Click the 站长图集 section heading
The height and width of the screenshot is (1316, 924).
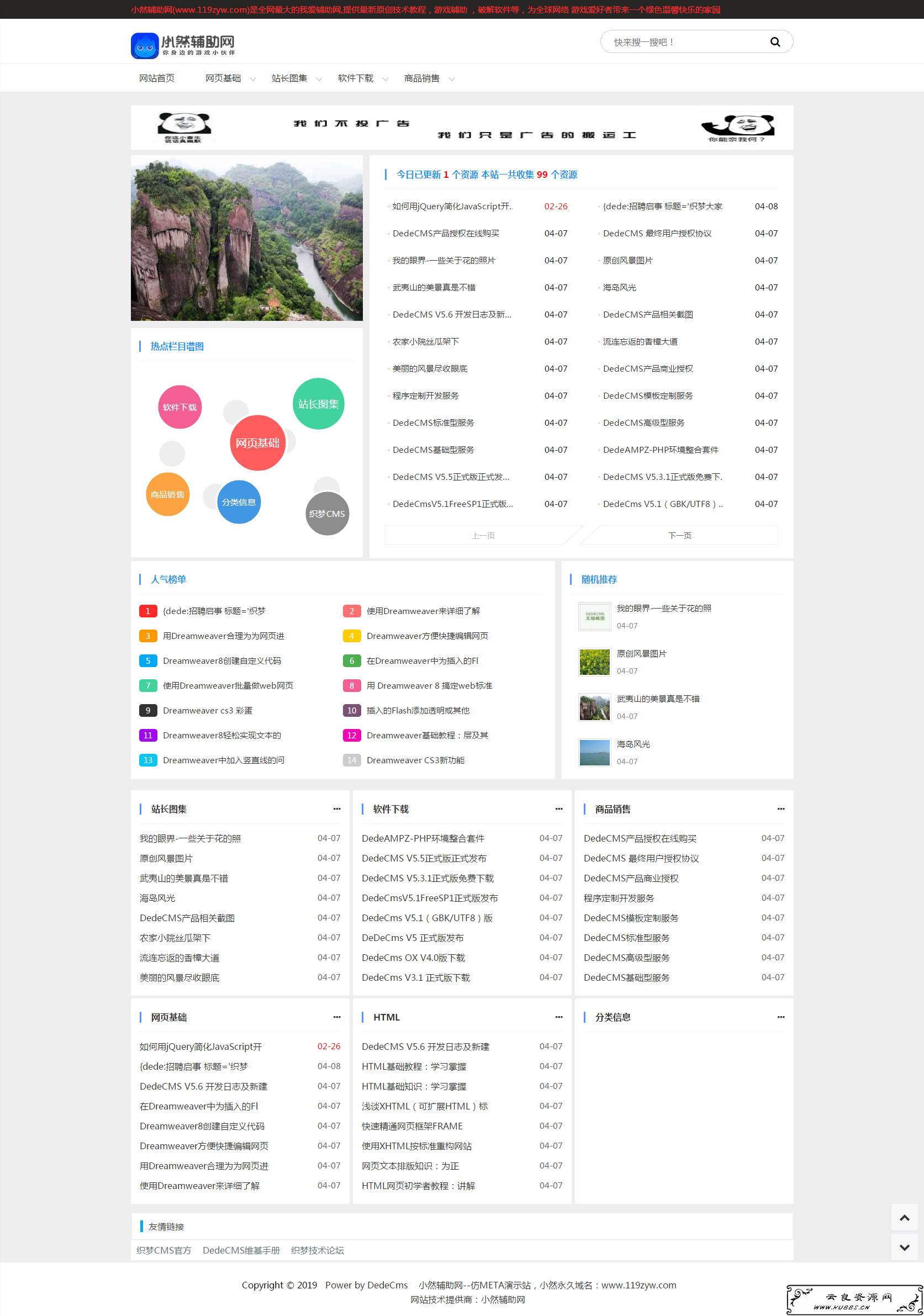coord(169,808)
